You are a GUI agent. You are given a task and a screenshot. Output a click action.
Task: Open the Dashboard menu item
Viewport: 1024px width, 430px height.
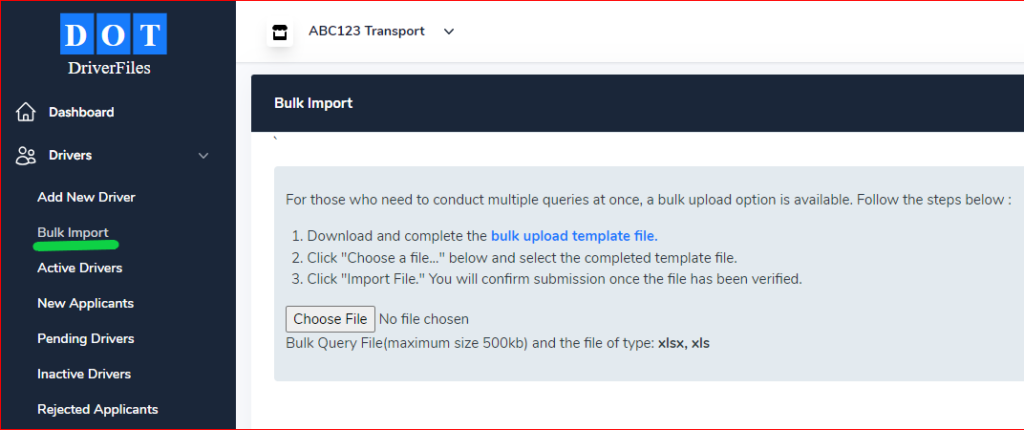tap(81, 112)
